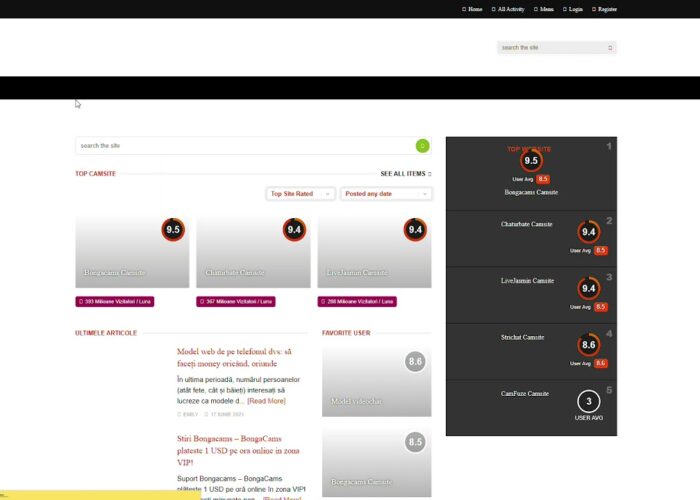
Task: Open CamFuze Camsite in sidebar ranking
Action: click(x=525, y=394)
